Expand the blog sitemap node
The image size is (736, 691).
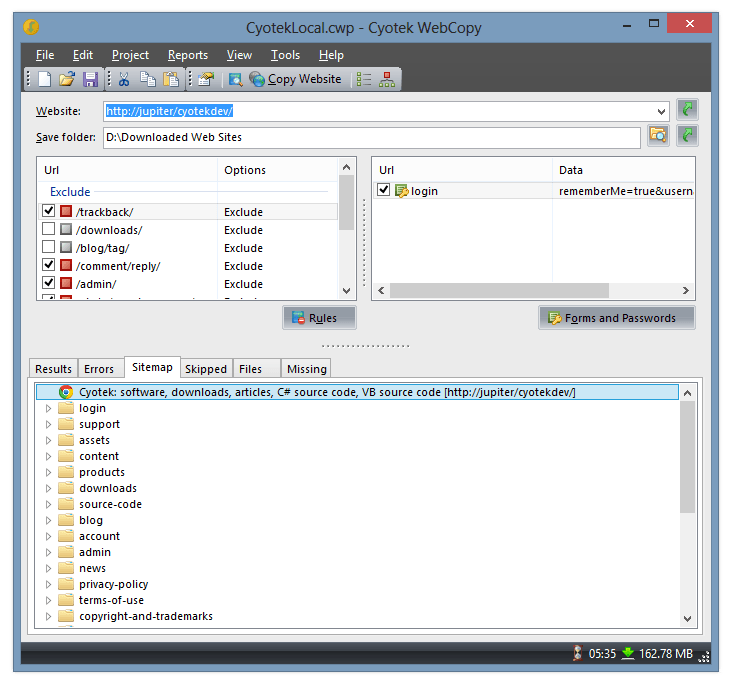pos(48,520)
